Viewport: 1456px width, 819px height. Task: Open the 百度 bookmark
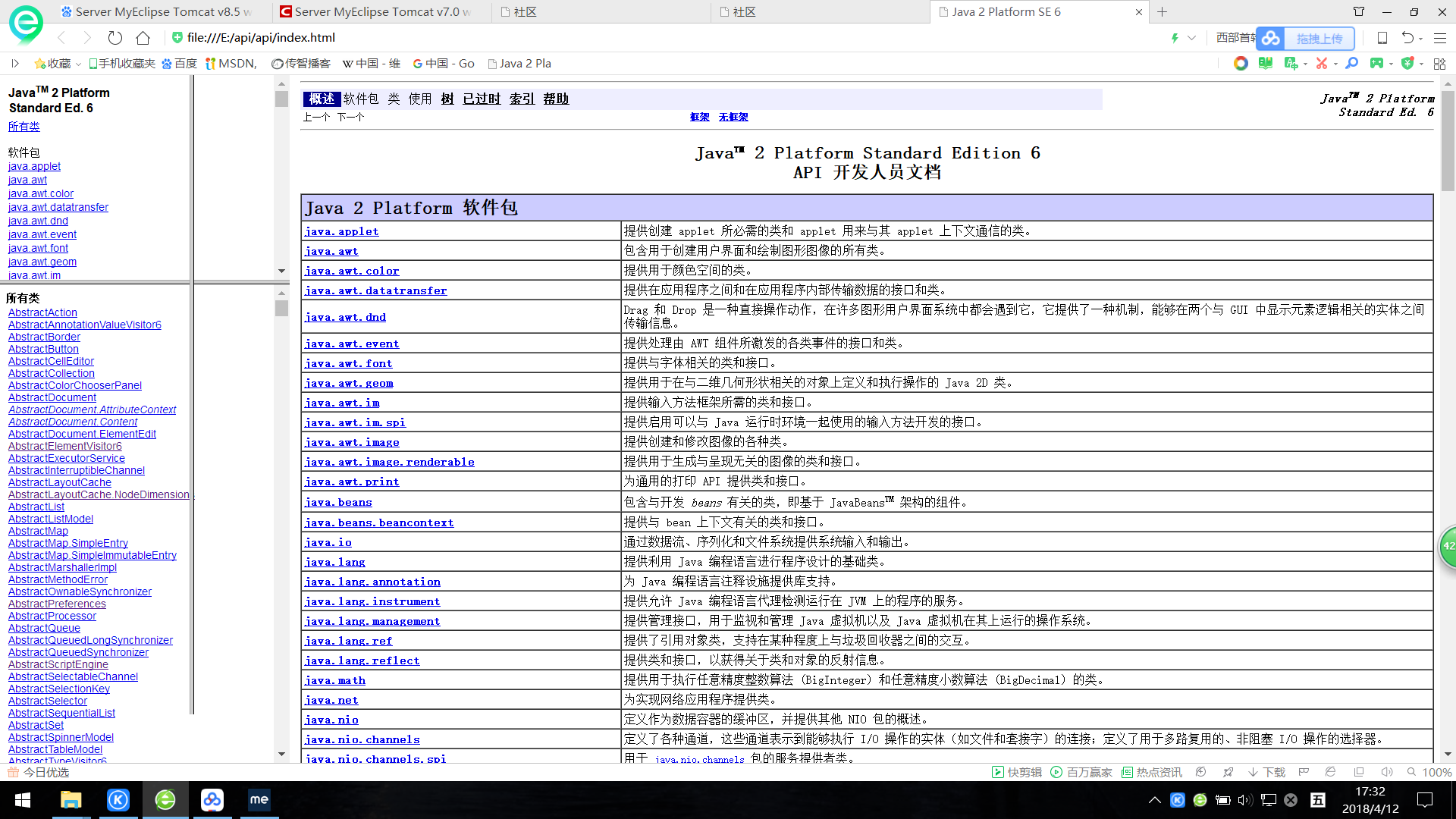pyautogui.click(x=179, y=64)
